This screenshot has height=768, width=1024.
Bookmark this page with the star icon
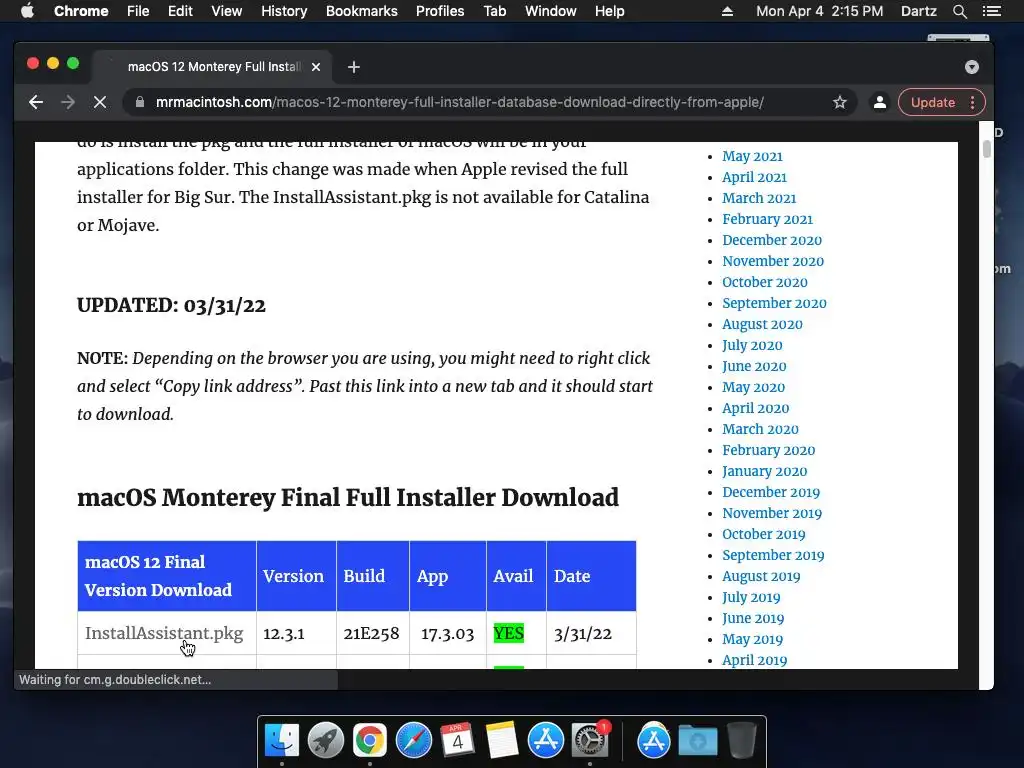tap(840, 102)
